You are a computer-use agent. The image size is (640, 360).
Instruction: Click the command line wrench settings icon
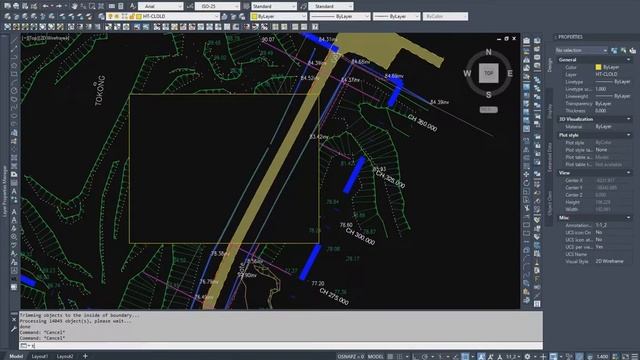pyautogui.click(x=13, y=329)
